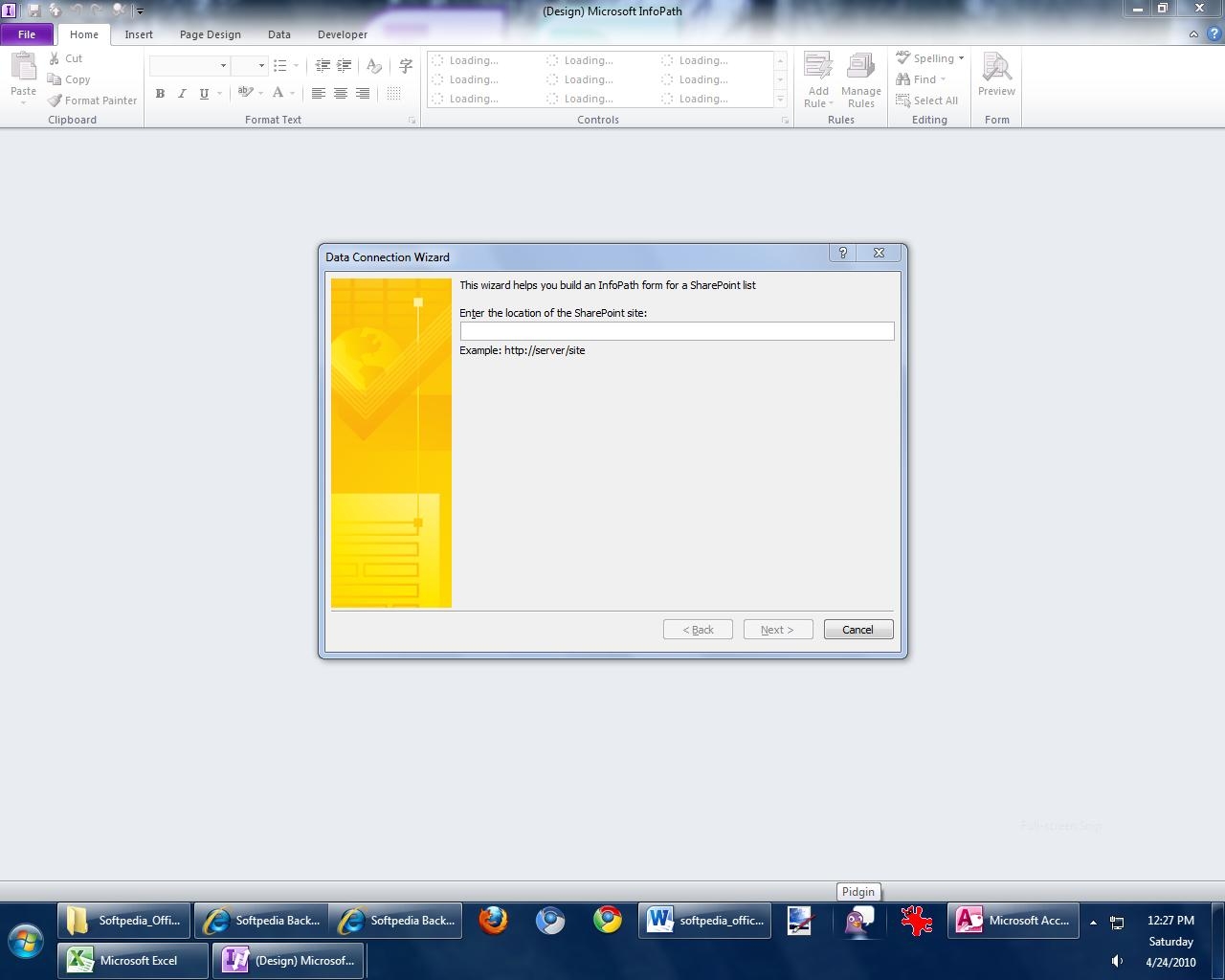Viewport: 1225px width, 980px height.
Task: Open Customize Quick Access Toolbar menu
Action: click(x=140, y=11)
